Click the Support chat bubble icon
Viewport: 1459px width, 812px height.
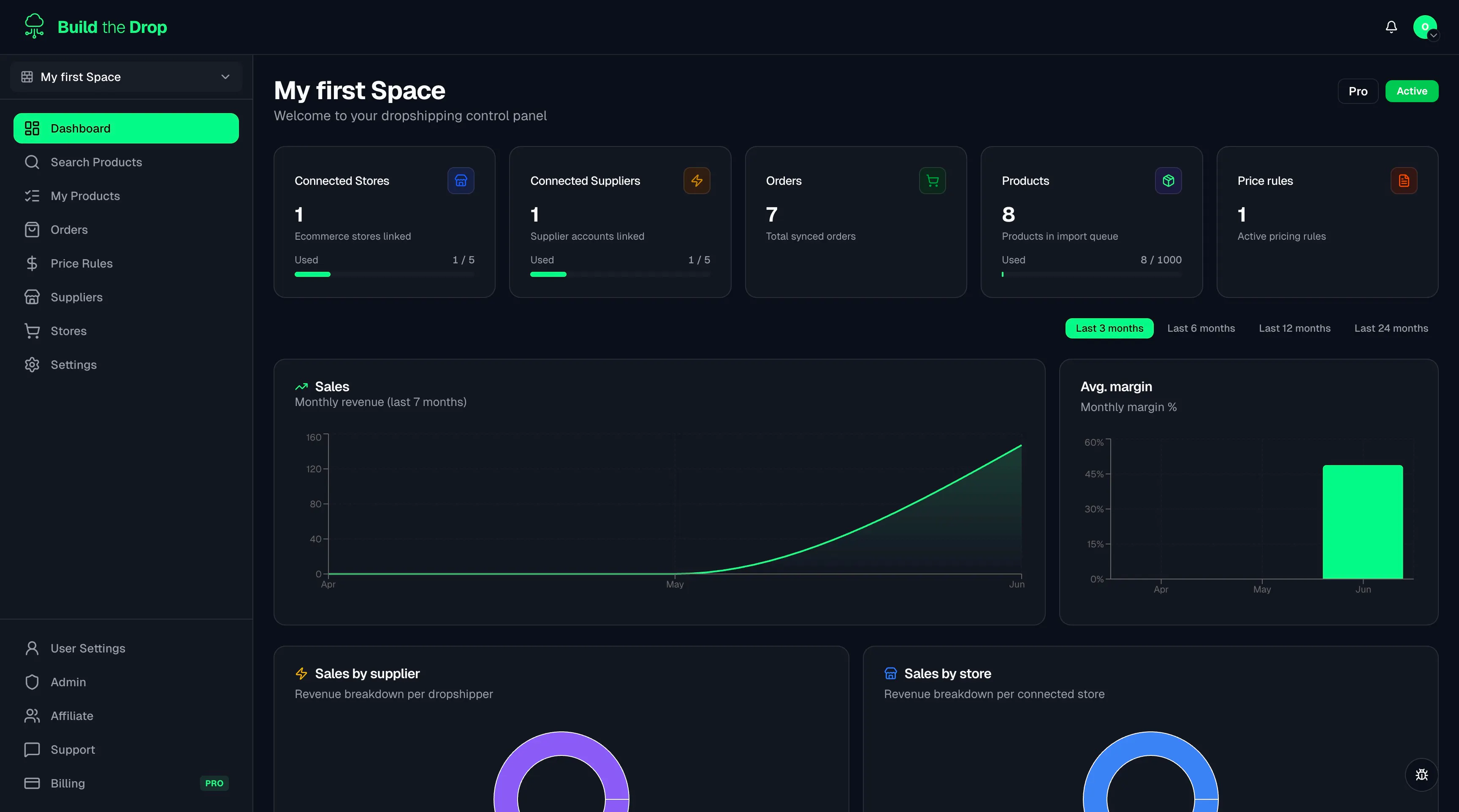(32, 750)
